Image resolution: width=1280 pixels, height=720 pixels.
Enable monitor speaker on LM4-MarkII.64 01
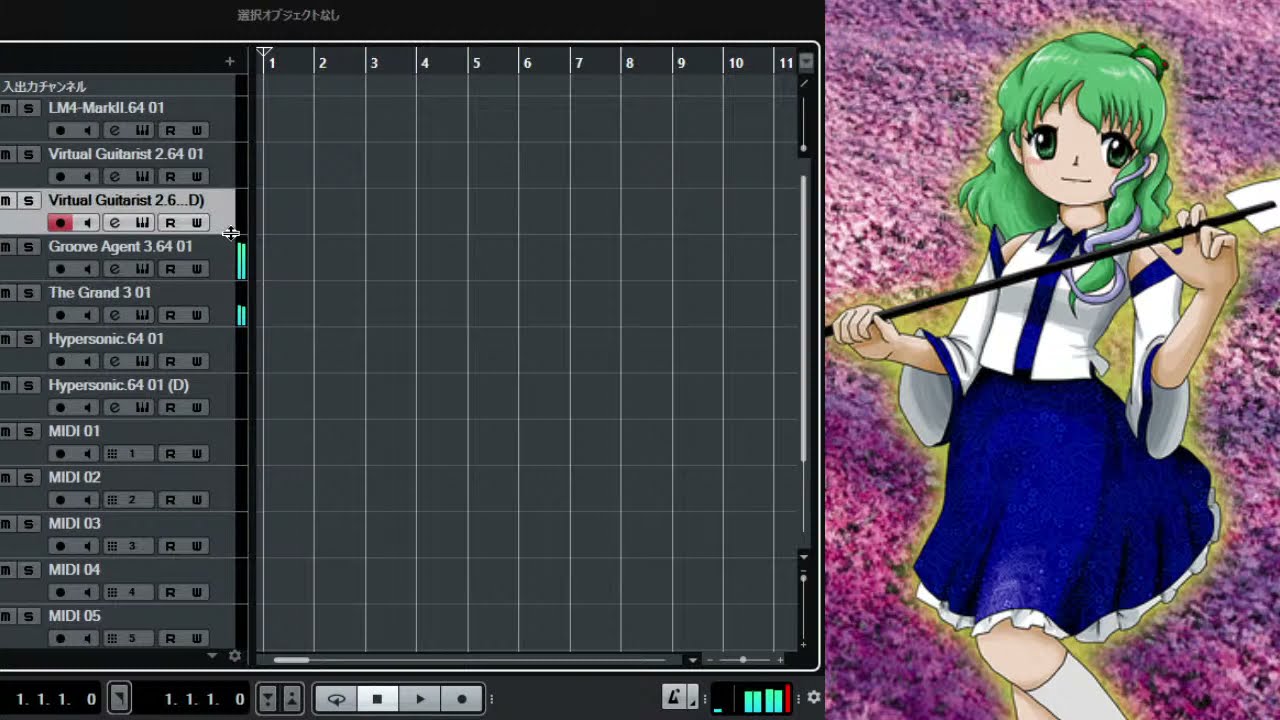click(87, 131)
